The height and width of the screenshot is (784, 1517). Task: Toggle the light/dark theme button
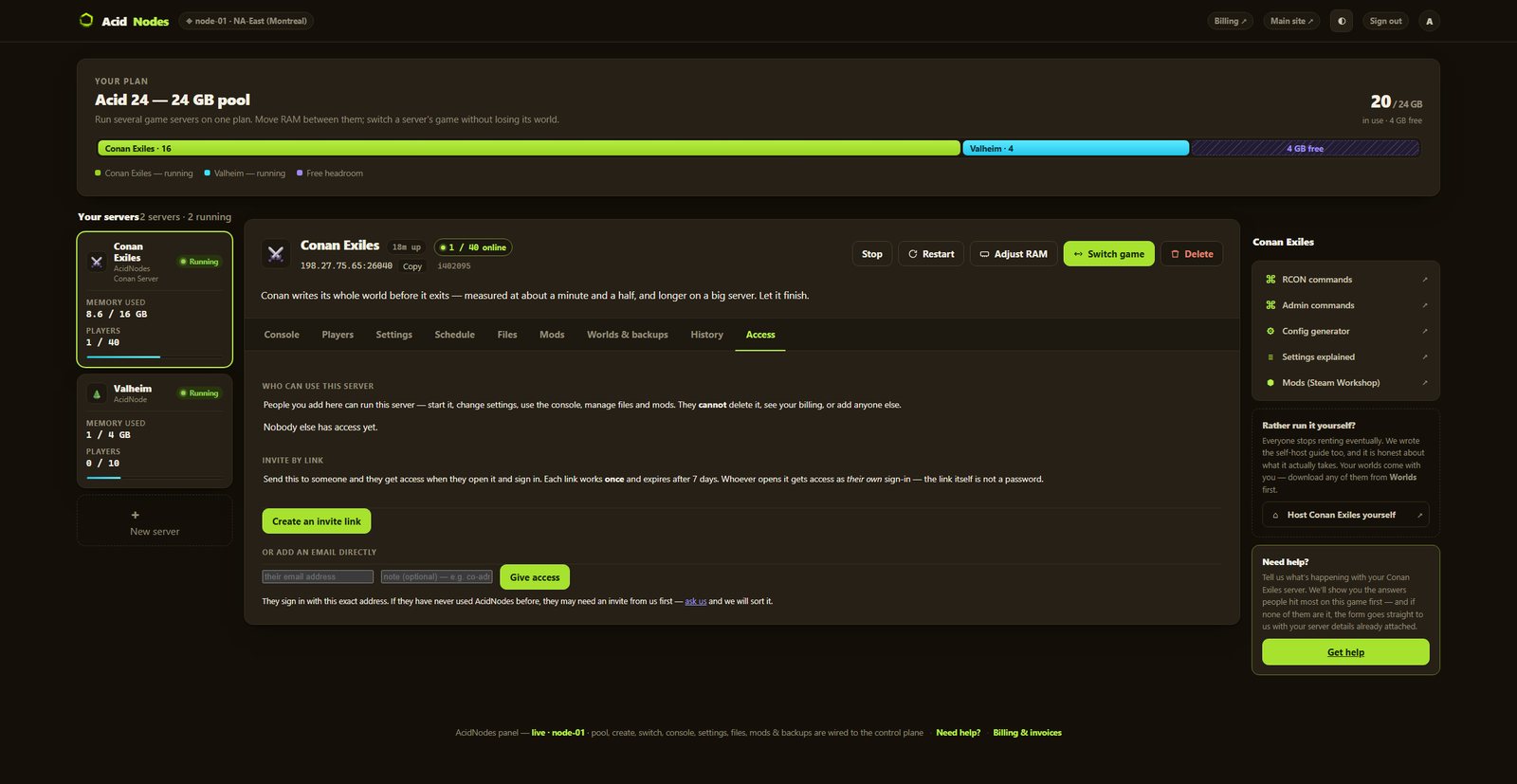(1342, 21)
